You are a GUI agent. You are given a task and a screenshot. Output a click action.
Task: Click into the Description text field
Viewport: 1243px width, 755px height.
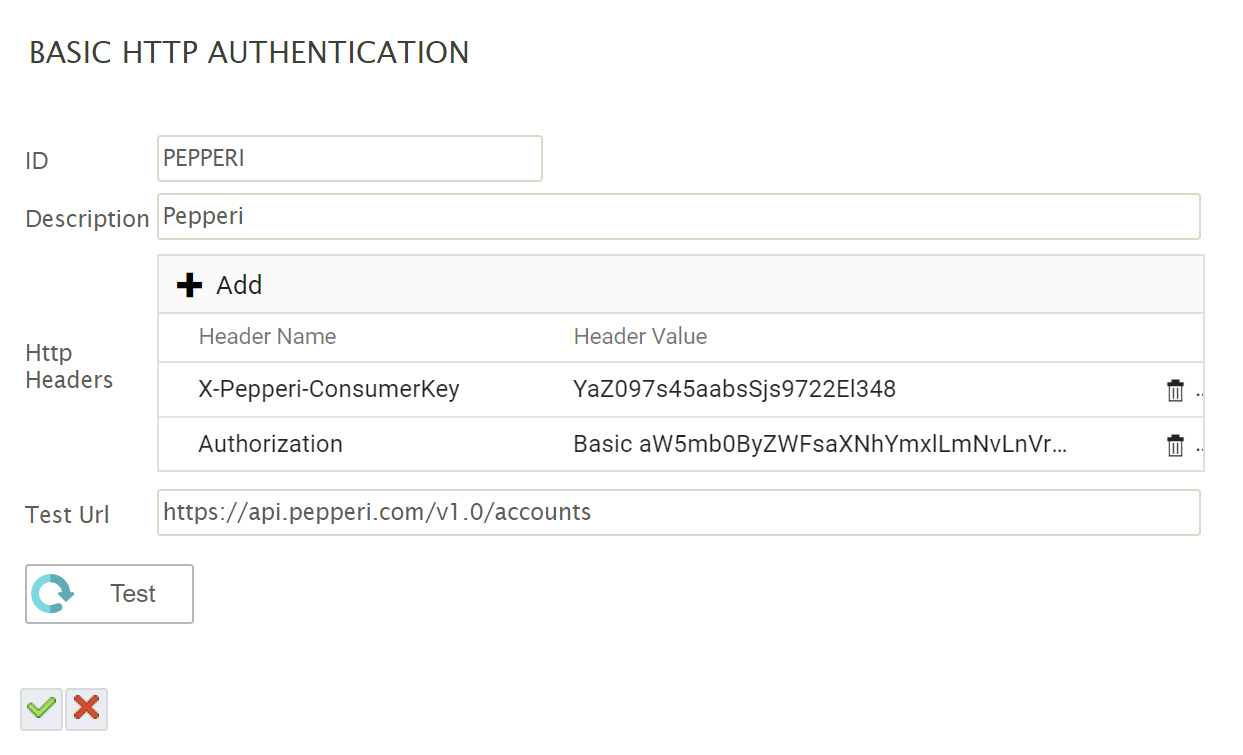point(678,217)
